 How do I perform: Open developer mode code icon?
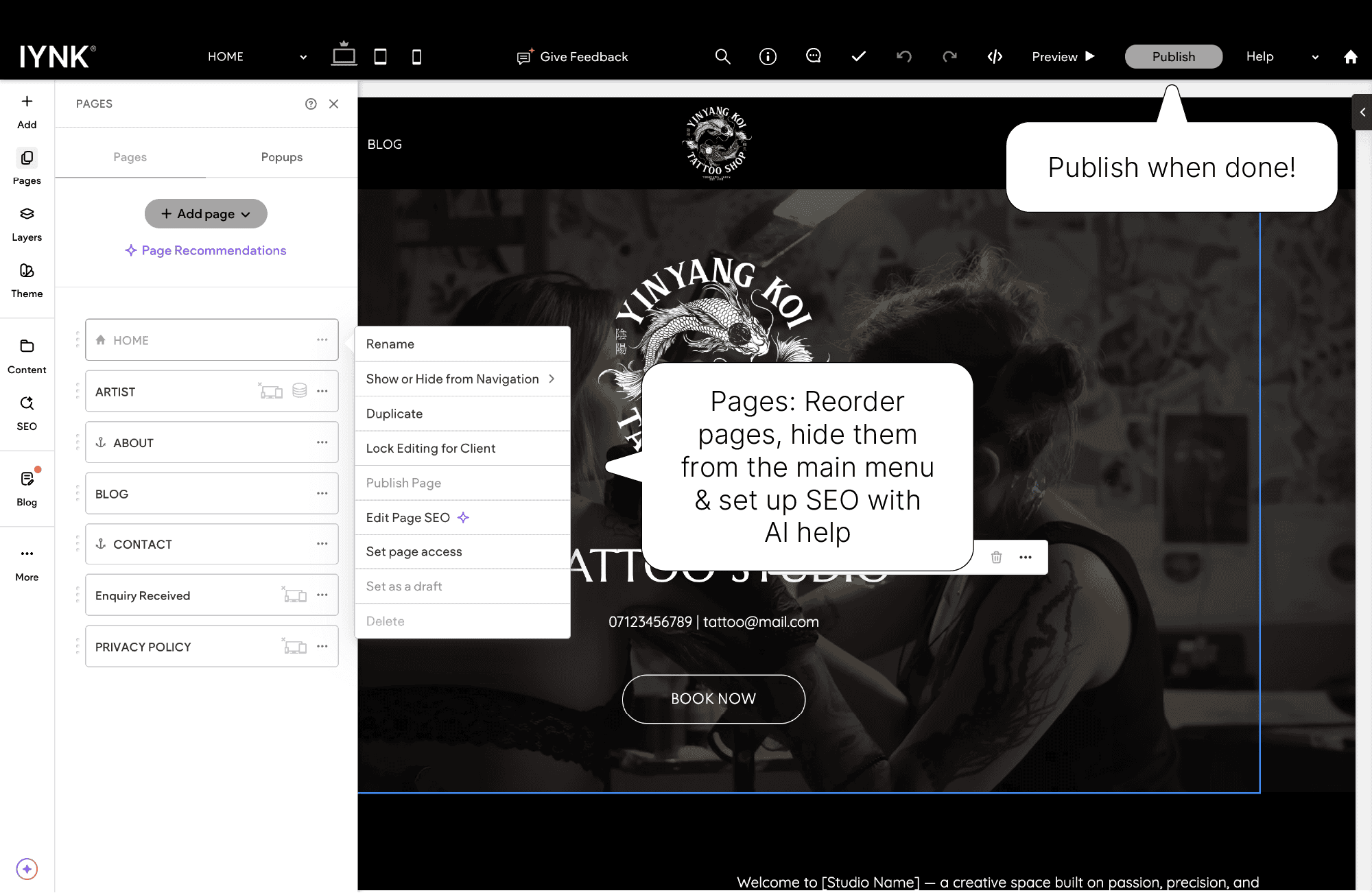pyautogui.click(x=995, y=57)
